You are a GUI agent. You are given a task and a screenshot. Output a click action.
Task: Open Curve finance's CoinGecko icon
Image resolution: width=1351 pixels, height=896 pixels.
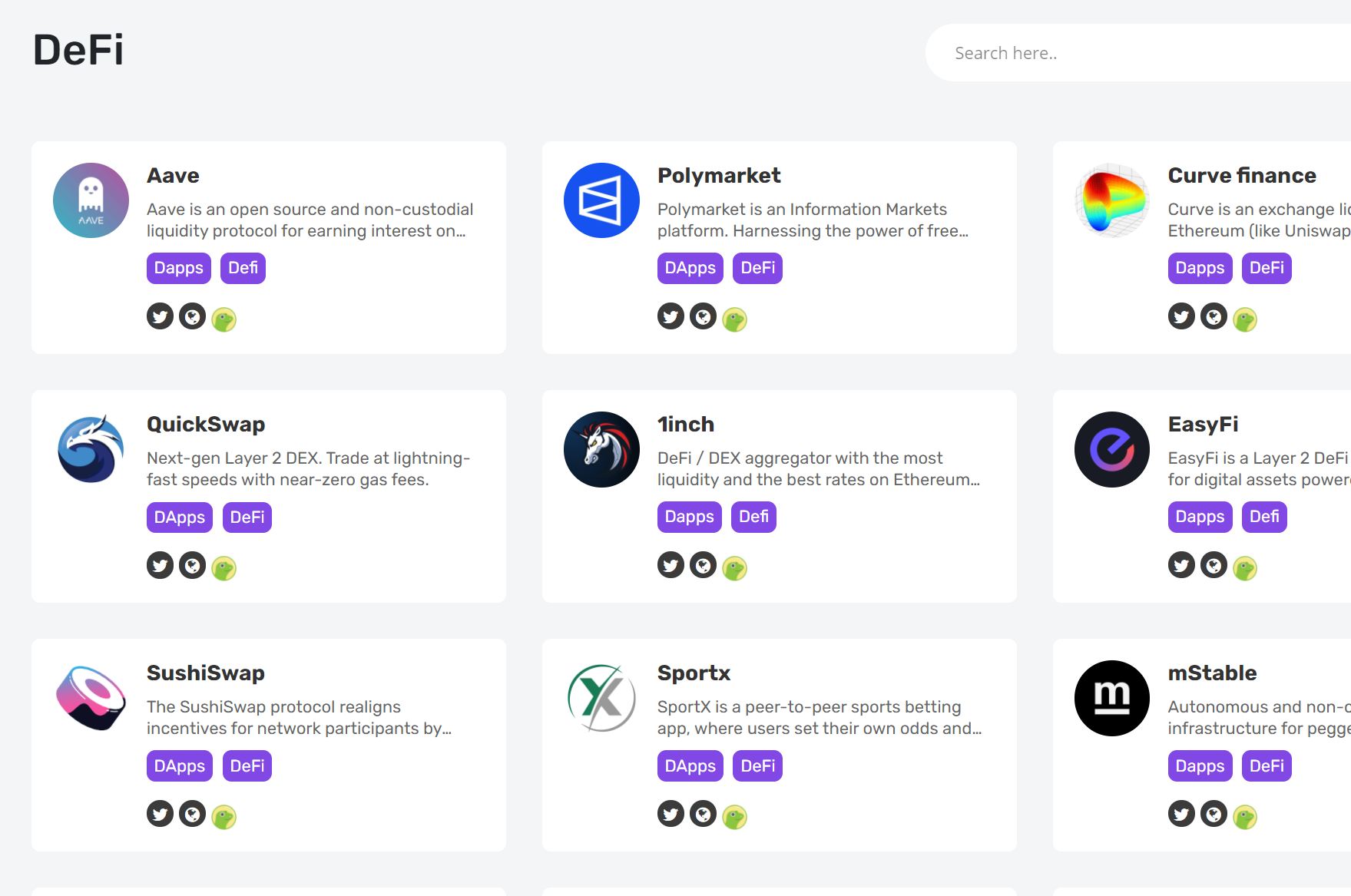1245,319
